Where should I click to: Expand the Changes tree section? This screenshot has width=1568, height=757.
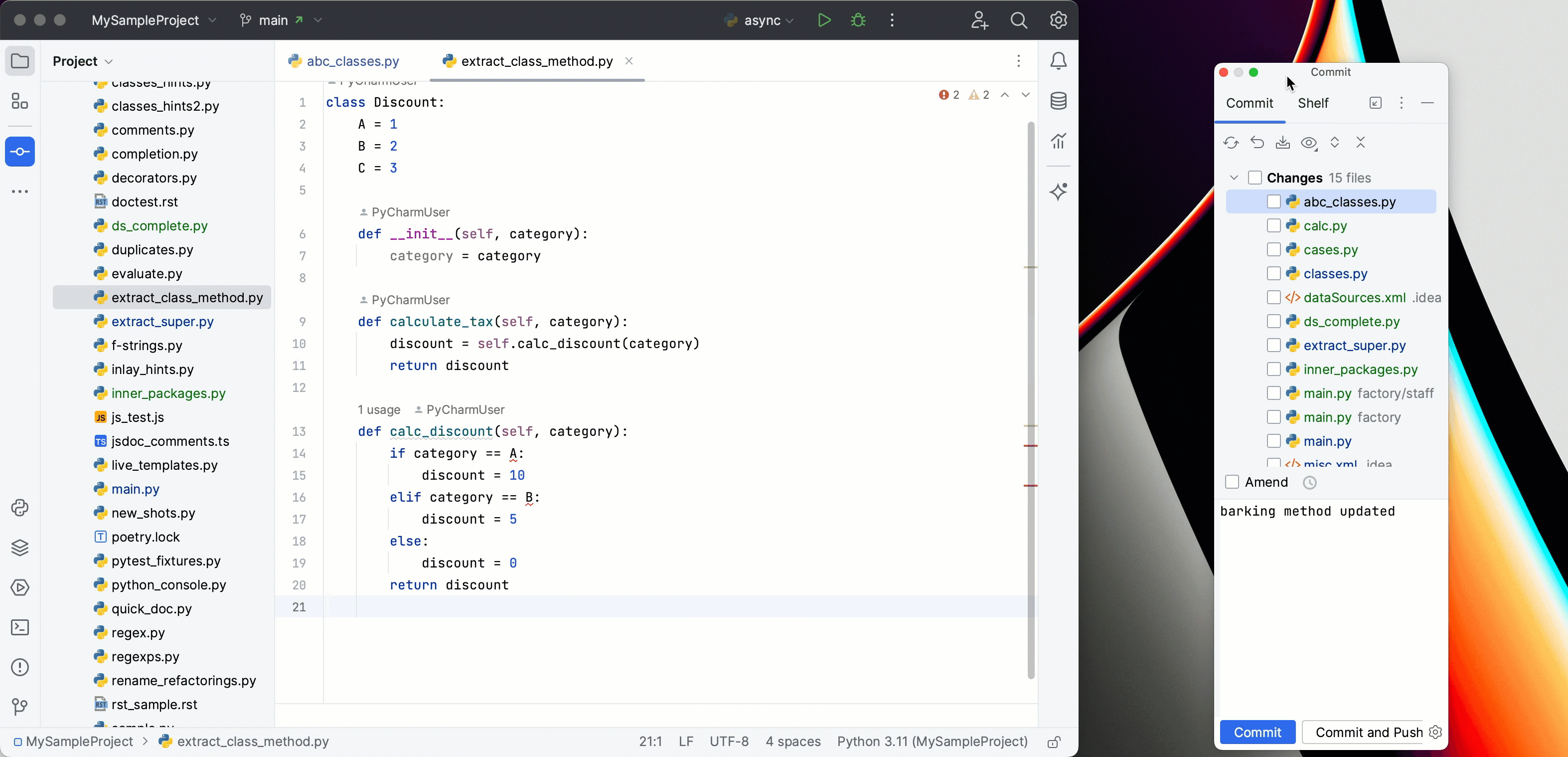click(x=1234, y=177)
